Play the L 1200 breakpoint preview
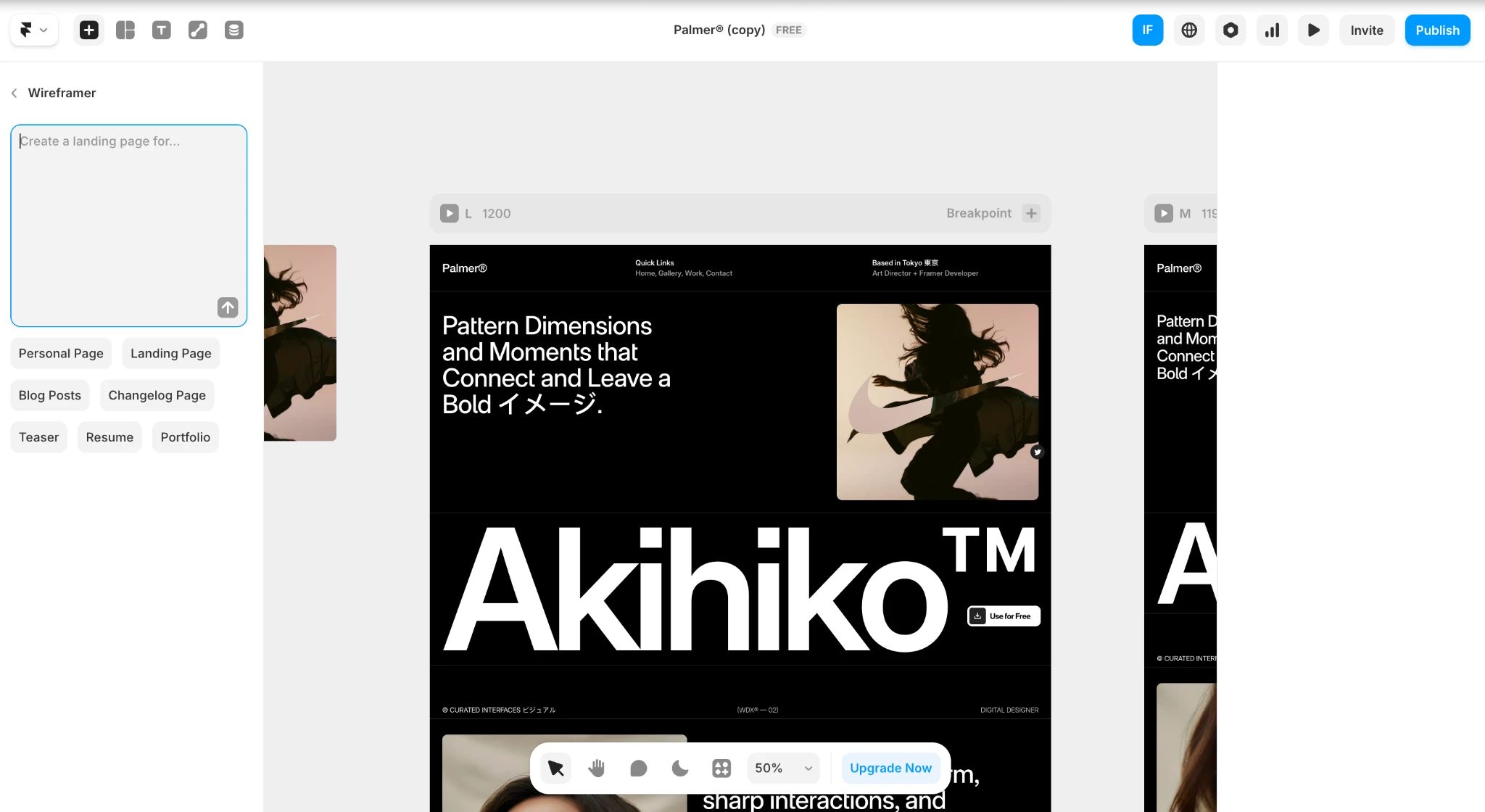 coord(450,213)
